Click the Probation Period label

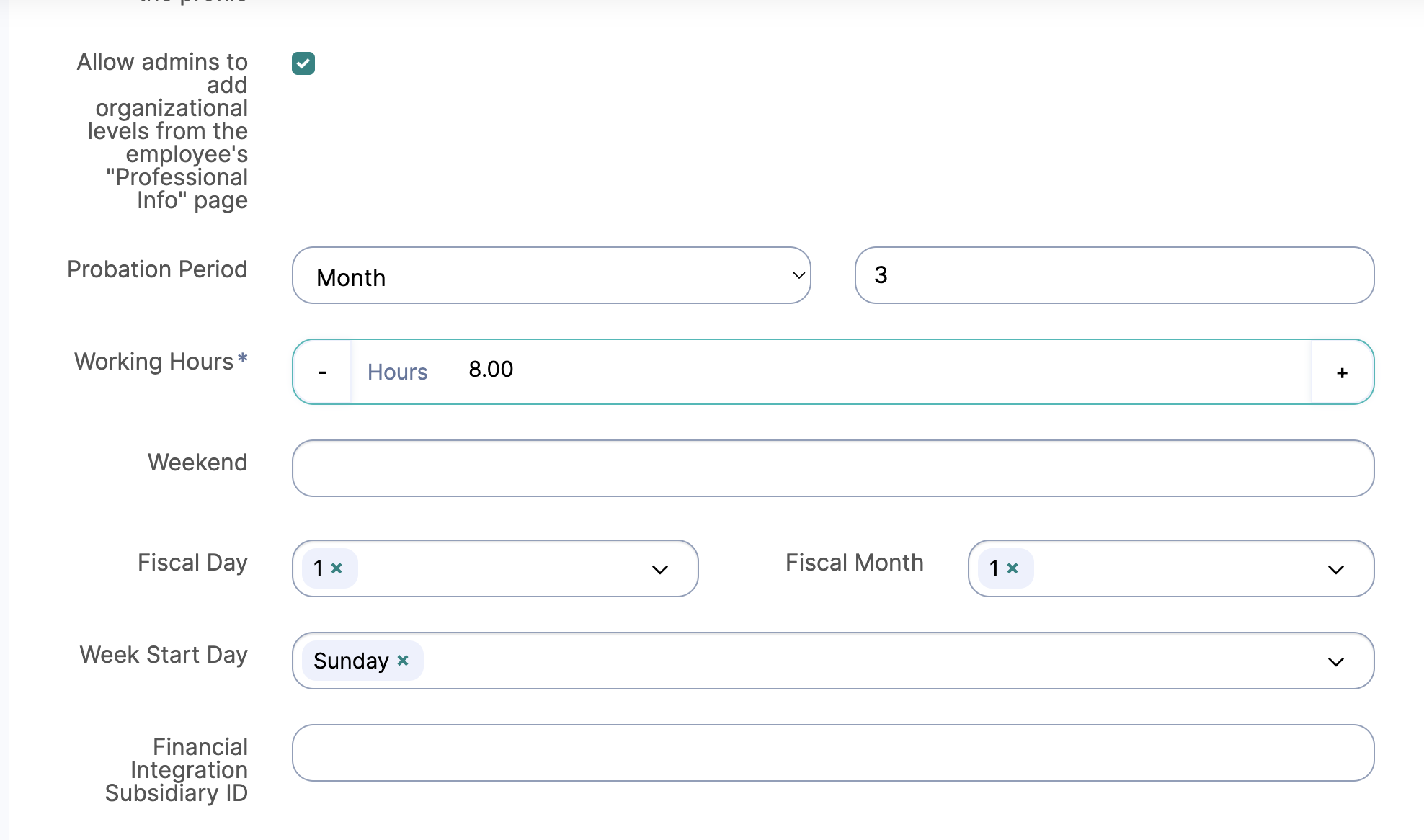tap(157, 269)
